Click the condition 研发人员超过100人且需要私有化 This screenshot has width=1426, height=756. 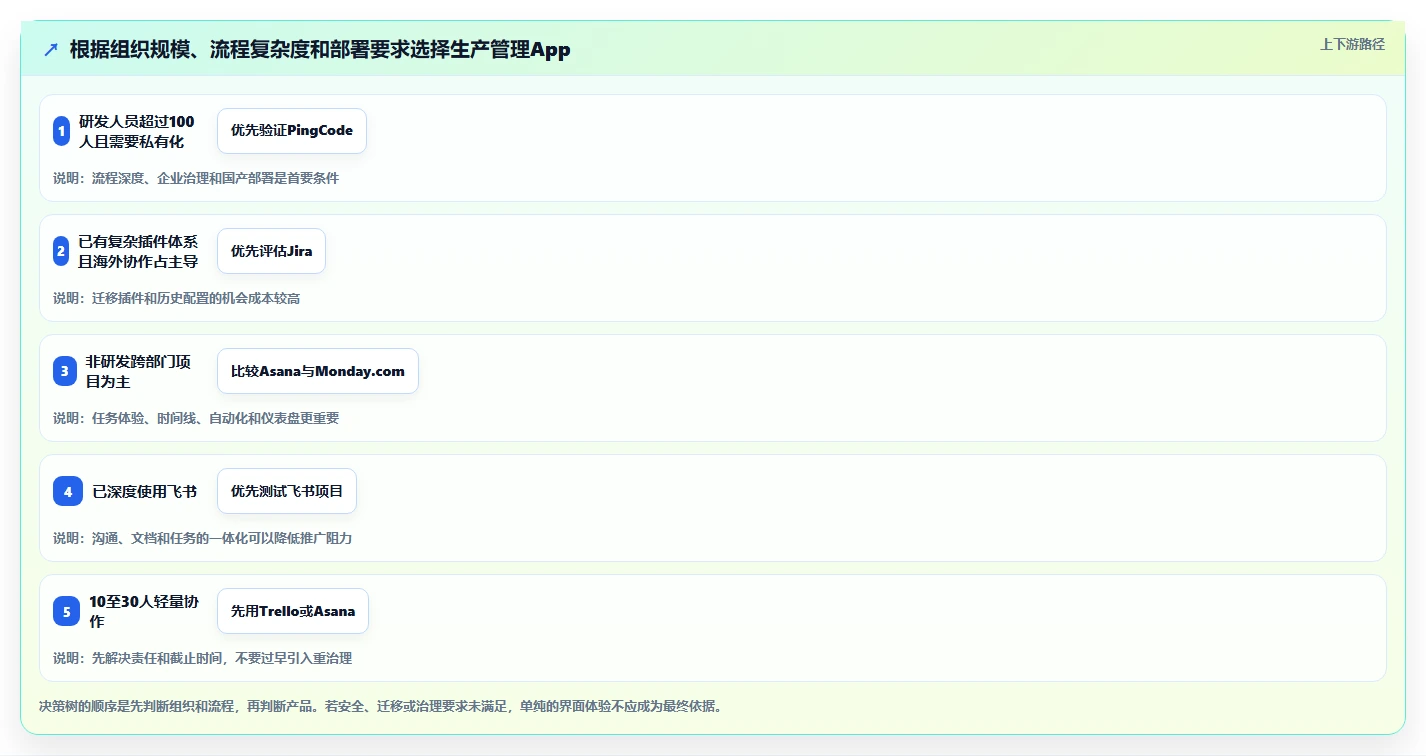tap(137, 131)
